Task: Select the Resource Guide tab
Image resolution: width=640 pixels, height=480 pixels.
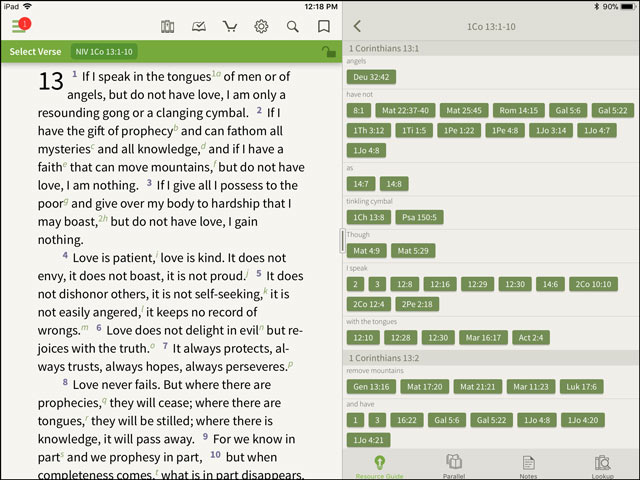Action: coord(380,467)
